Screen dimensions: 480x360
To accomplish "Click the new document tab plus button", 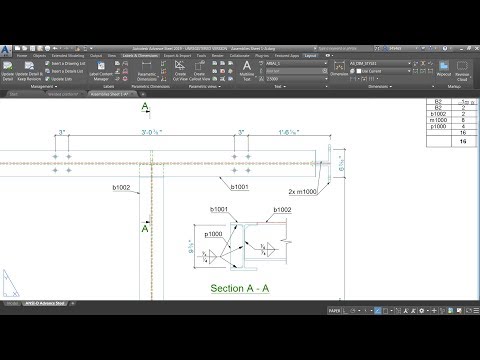I will (143, 94).
